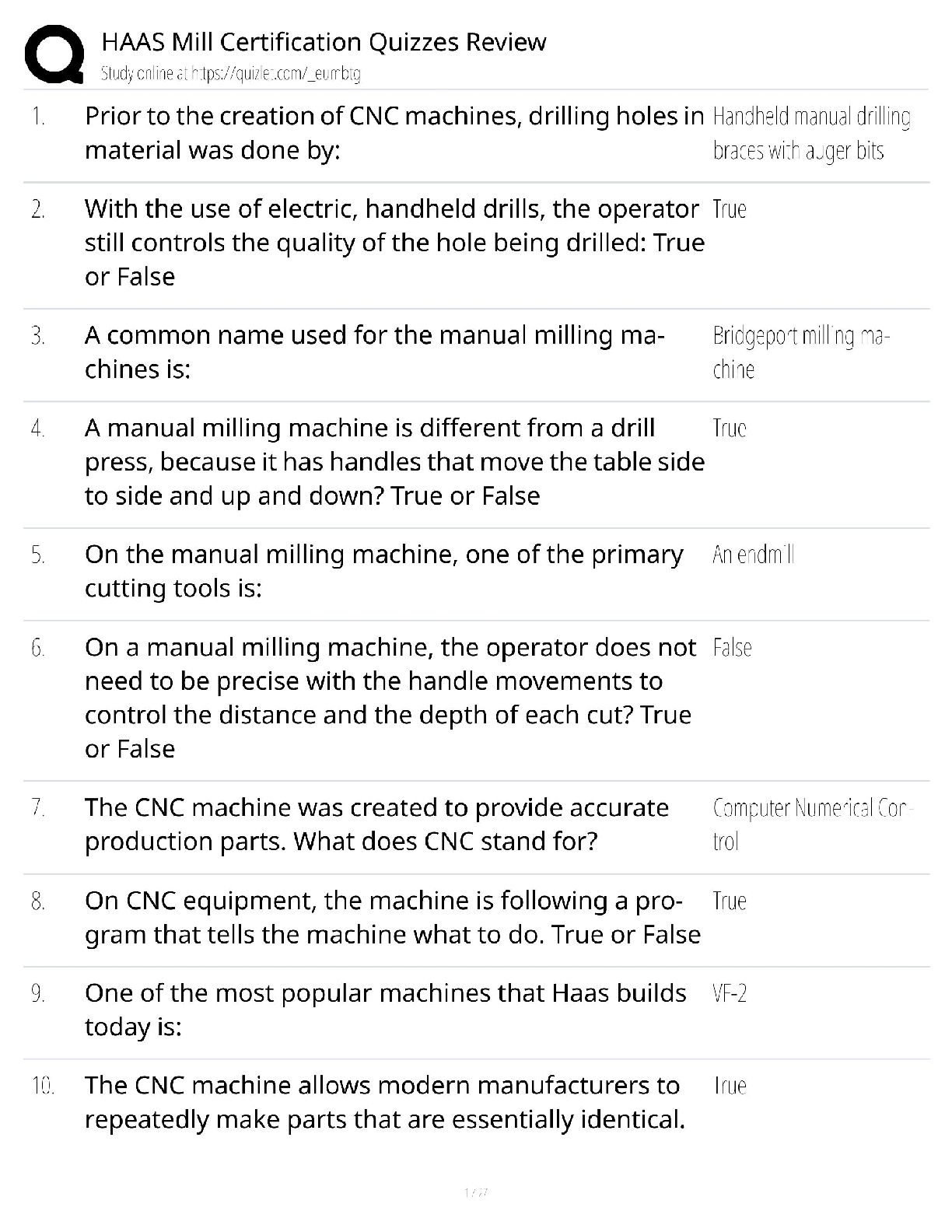Click the 'VF-2' answer
Viewport: 952px width, 1232px height.
729,994
